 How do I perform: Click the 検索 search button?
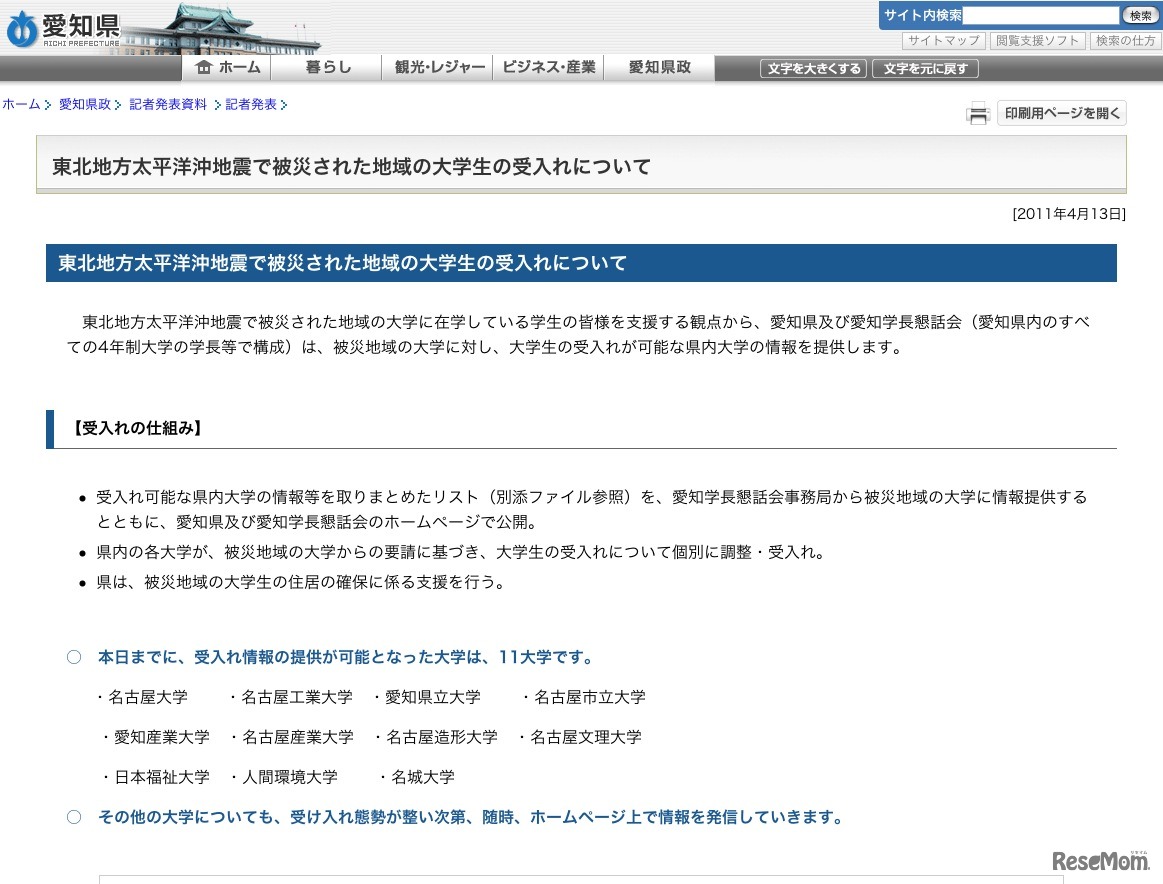point(1139,15)
